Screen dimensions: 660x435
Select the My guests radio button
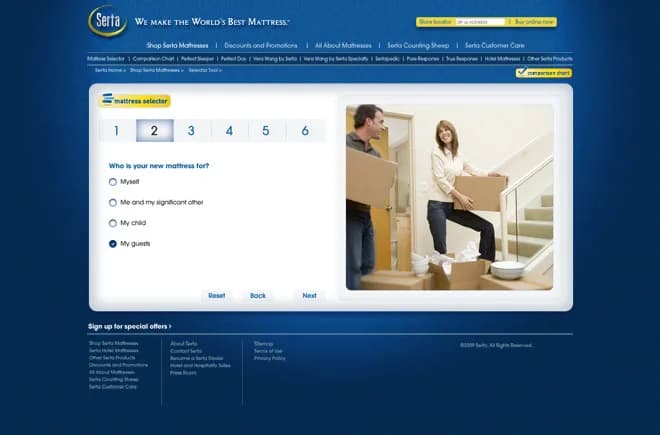pos(113,244)
